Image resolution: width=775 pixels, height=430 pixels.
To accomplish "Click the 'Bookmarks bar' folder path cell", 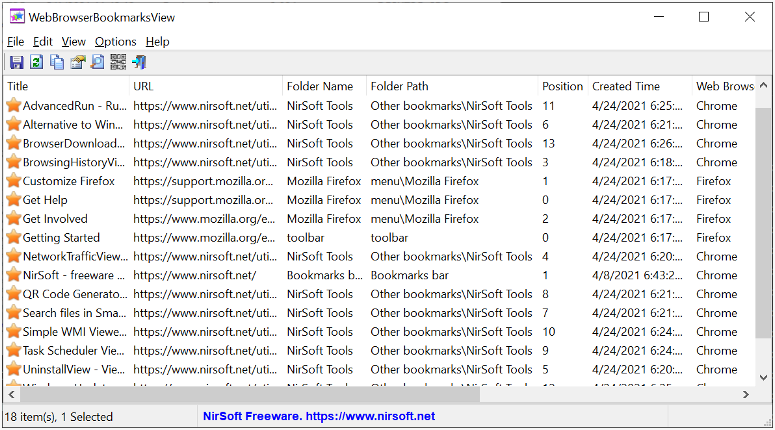I will pyautogui.click(x=410, y=275).
